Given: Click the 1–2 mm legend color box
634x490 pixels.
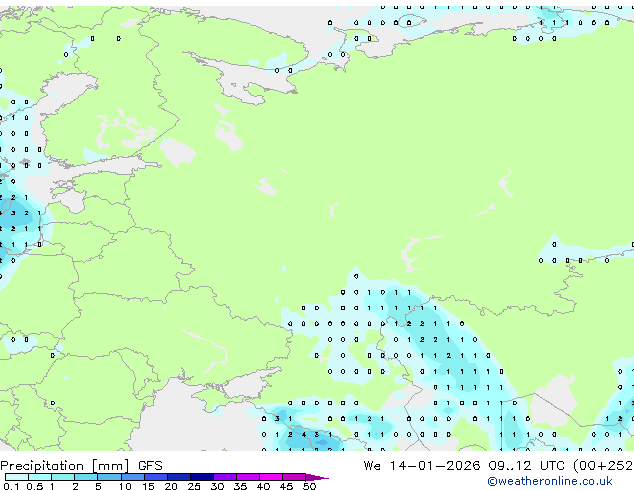Looking at the screenshot, I should (x=63, y=477).
